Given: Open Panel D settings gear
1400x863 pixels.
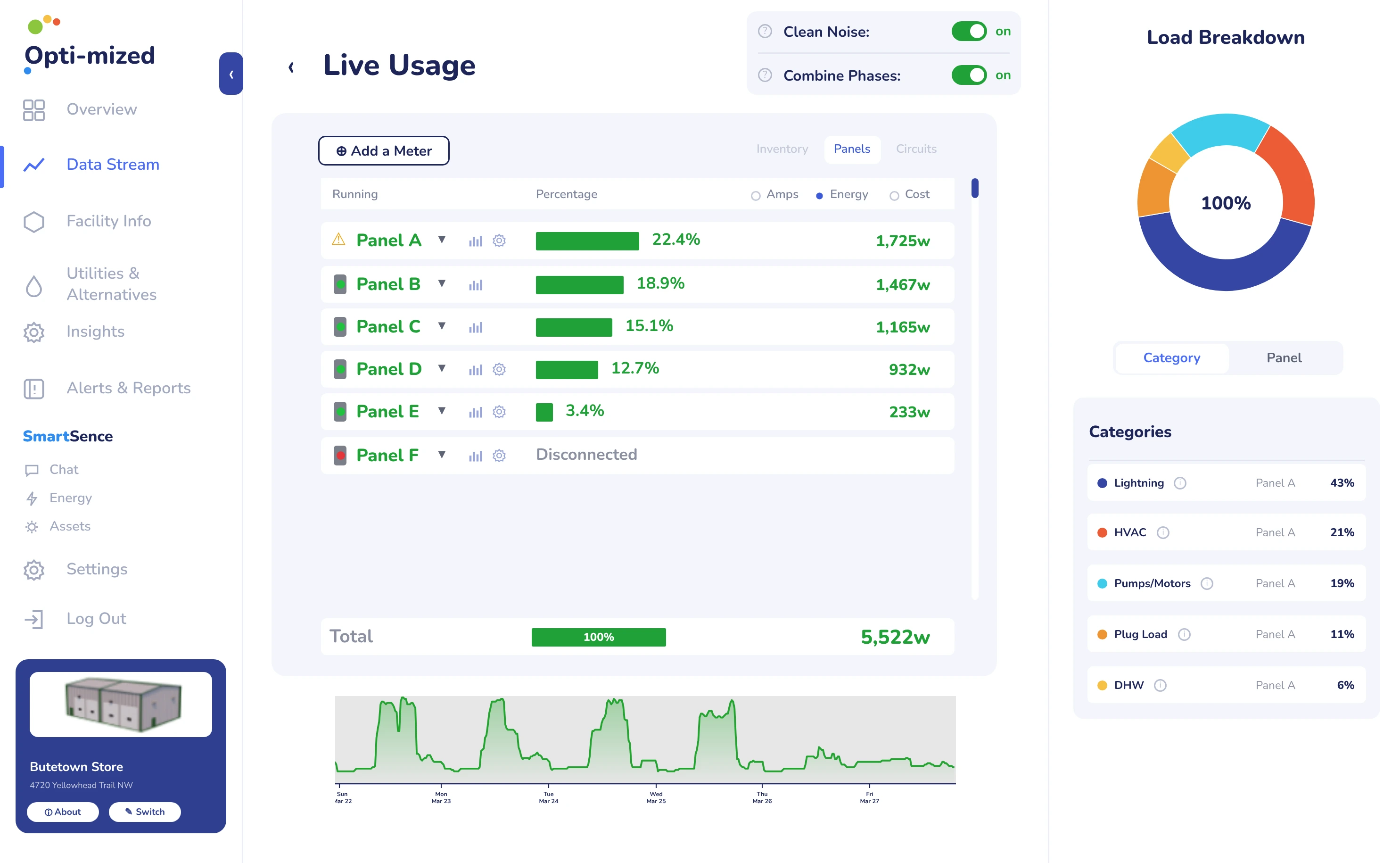Looking at the screenshot, I should click(499, 369).
